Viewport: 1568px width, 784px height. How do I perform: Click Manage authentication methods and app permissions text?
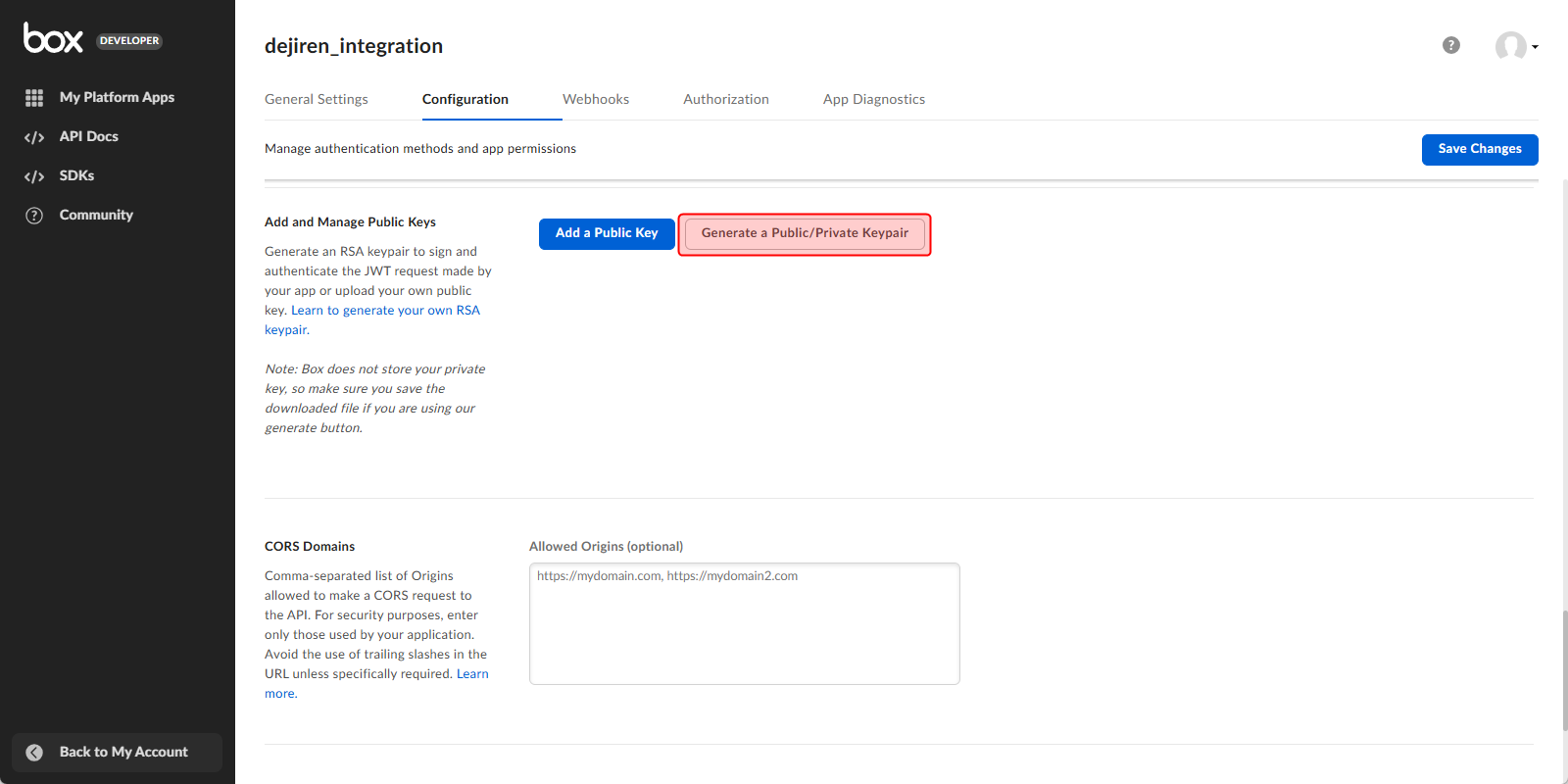(x=420, y=149)
